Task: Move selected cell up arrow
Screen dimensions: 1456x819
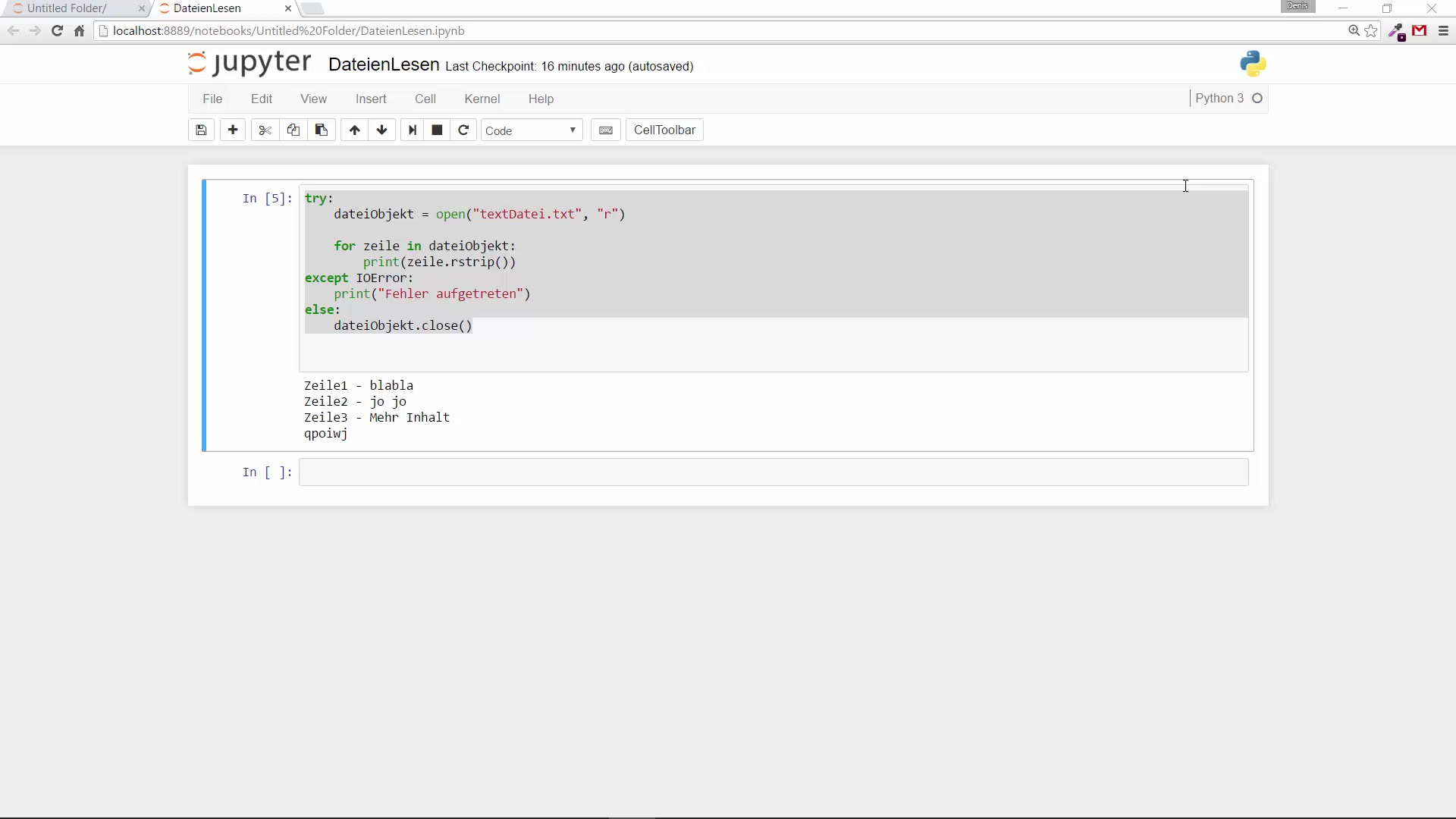Action: pyautogui.click(x=354, y=130)
